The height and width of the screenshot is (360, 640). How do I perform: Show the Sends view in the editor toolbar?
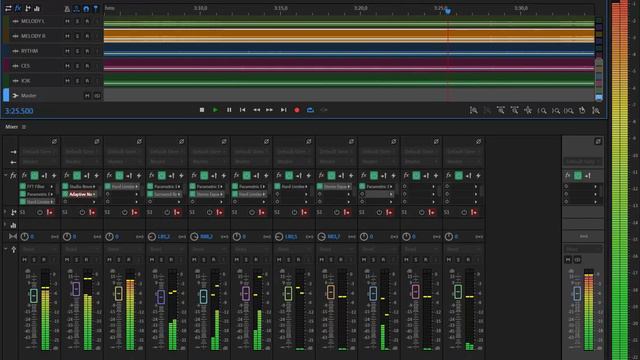[x=28, y=8]
